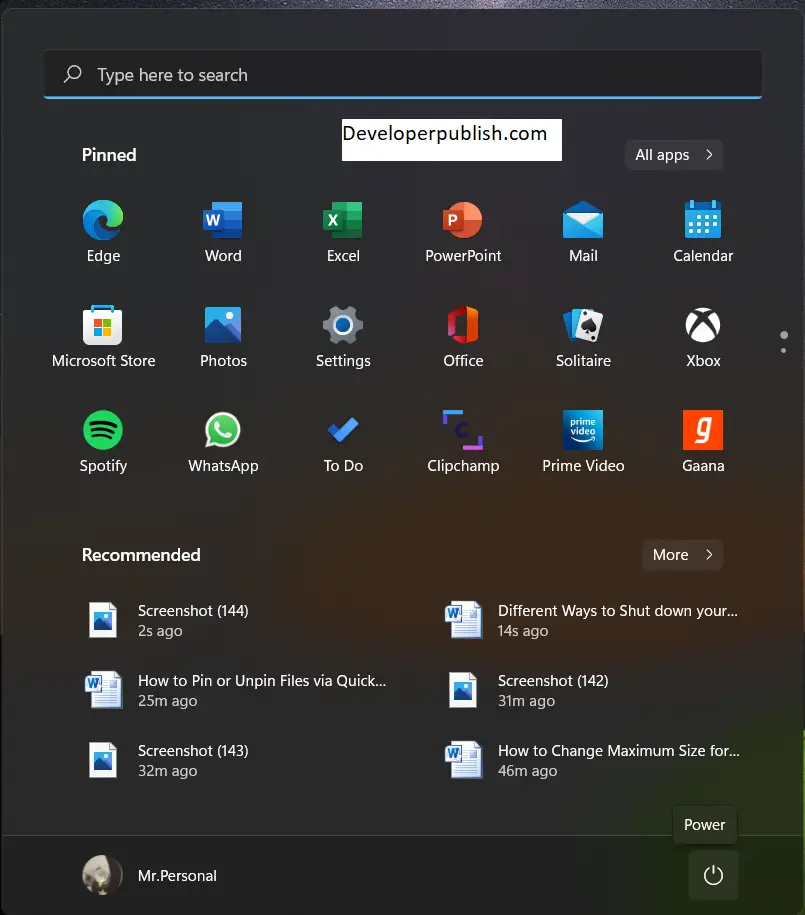Launch Clipchamp video editor
The width and height of the screenshot is (805, 915).
click(x=463, y=442)
